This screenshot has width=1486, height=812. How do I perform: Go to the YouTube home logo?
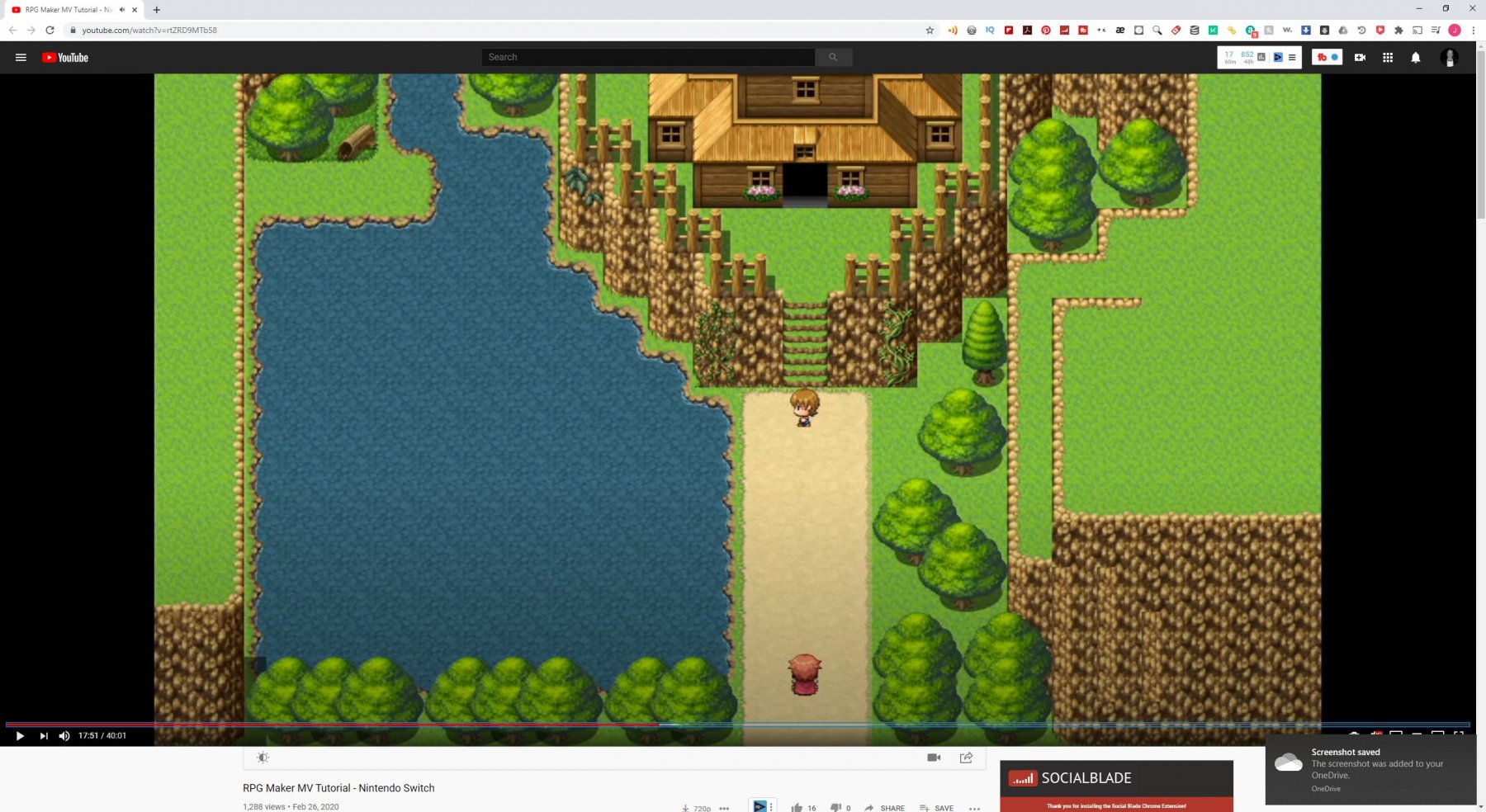coord(65,57)
